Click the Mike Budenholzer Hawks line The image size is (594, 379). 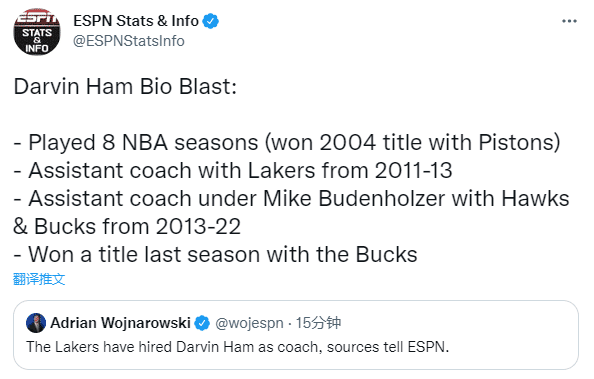point(291,199)
